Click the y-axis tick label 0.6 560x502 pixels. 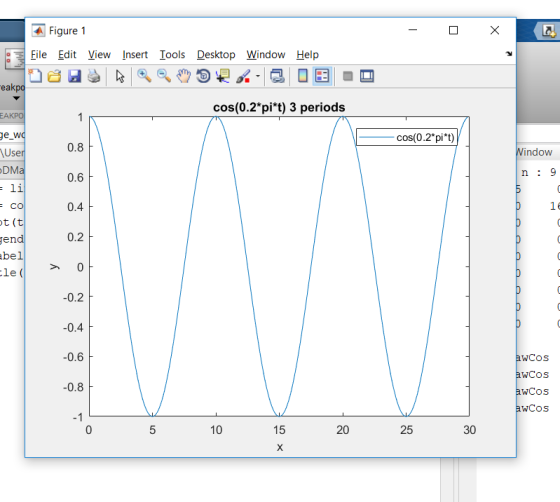pyautogui.click(x=75, y=177)
